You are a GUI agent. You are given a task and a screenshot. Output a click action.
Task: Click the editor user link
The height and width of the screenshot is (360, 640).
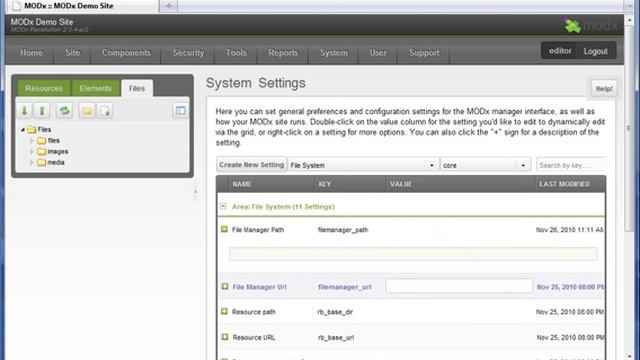[560, 51]
